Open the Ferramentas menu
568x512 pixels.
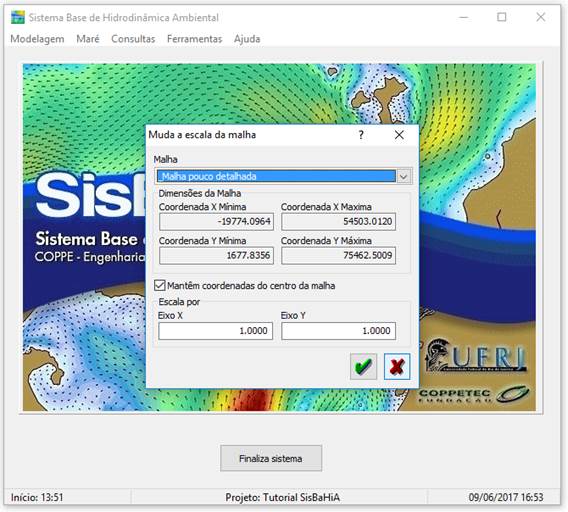point(195,39)
